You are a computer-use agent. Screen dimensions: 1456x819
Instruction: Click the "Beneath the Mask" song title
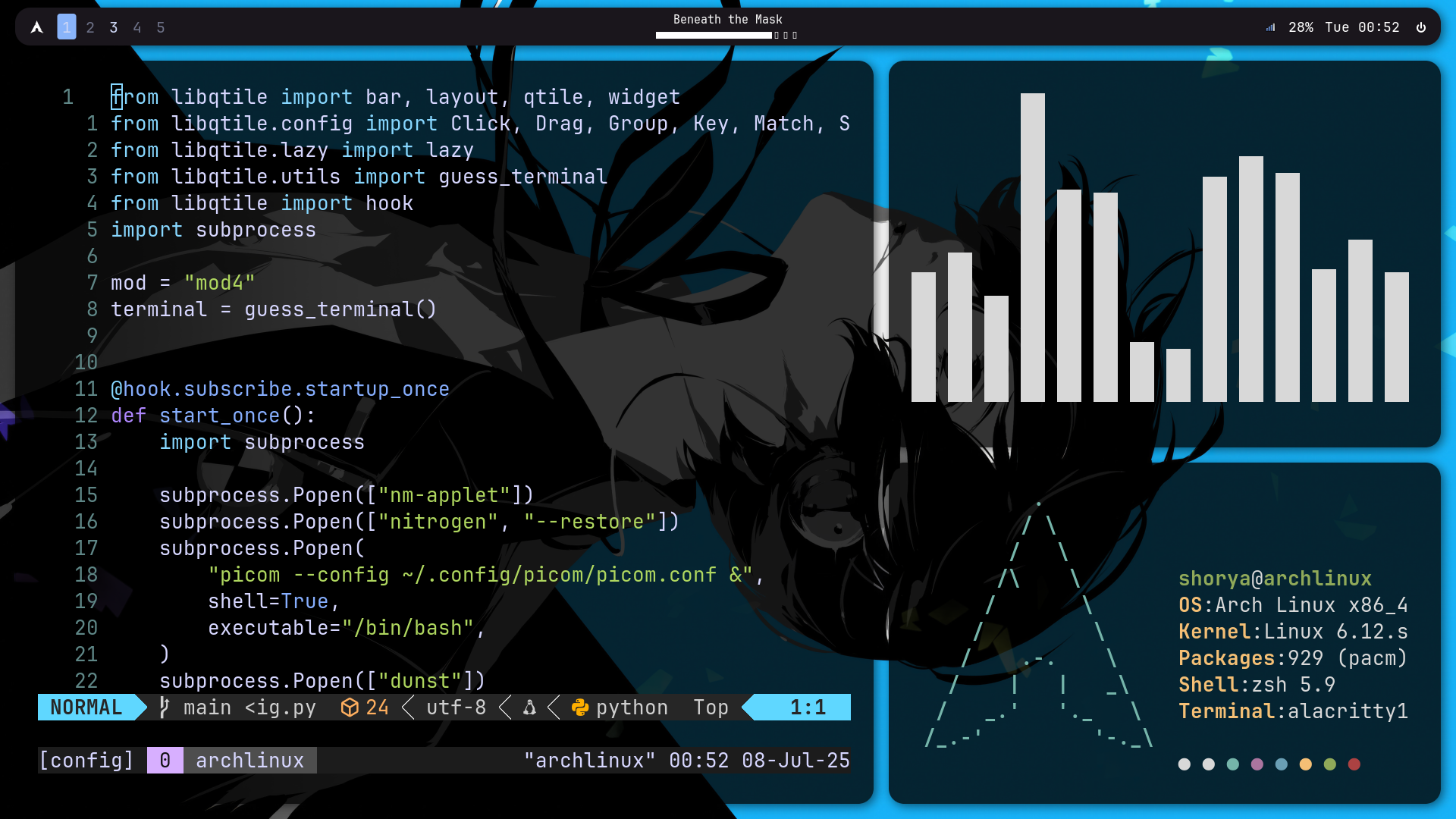pyautogui.click(x=728, y=20)
